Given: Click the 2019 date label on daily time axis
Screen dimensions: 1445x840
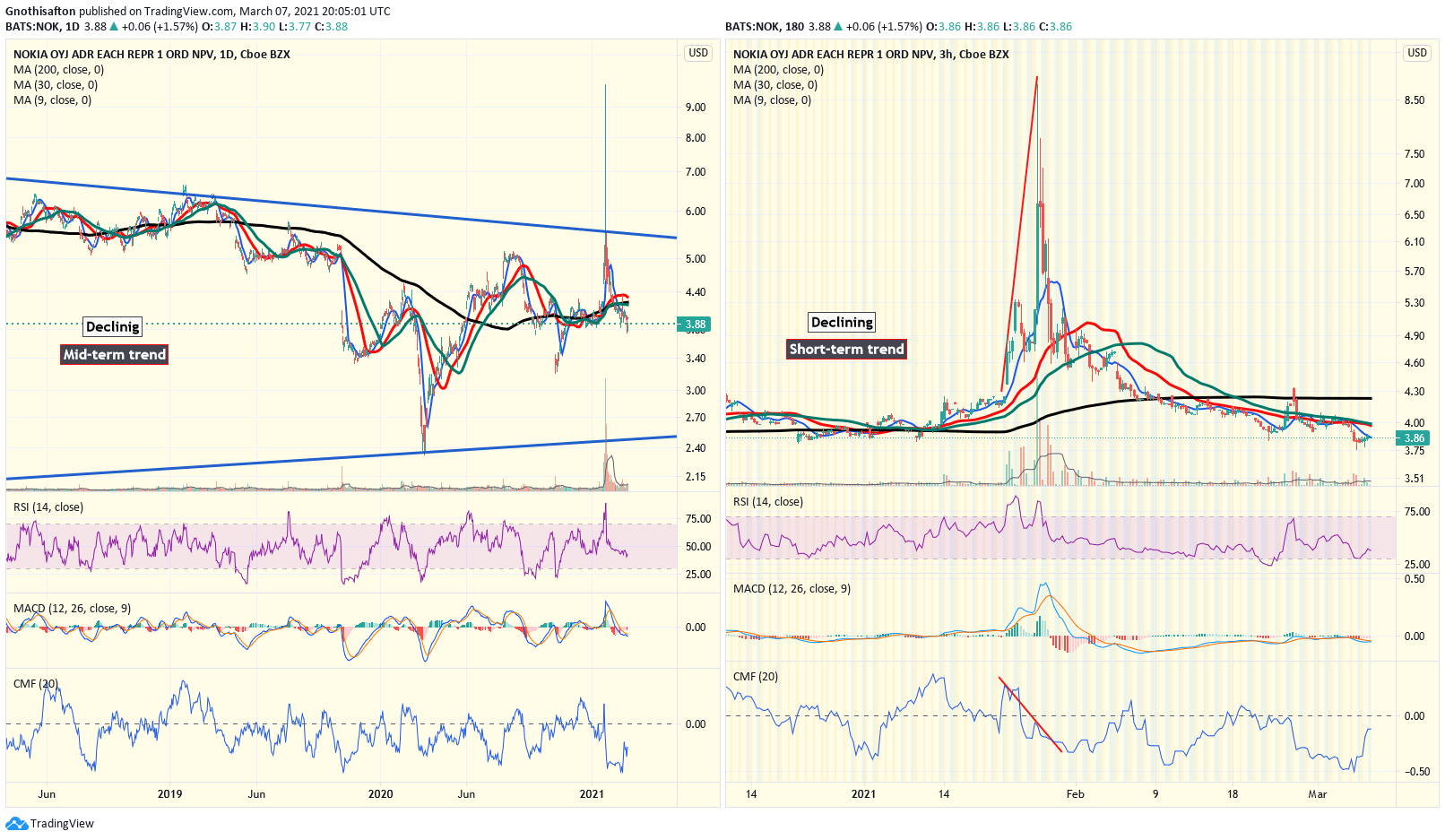Looking at the screenshot, I should 169,794.
